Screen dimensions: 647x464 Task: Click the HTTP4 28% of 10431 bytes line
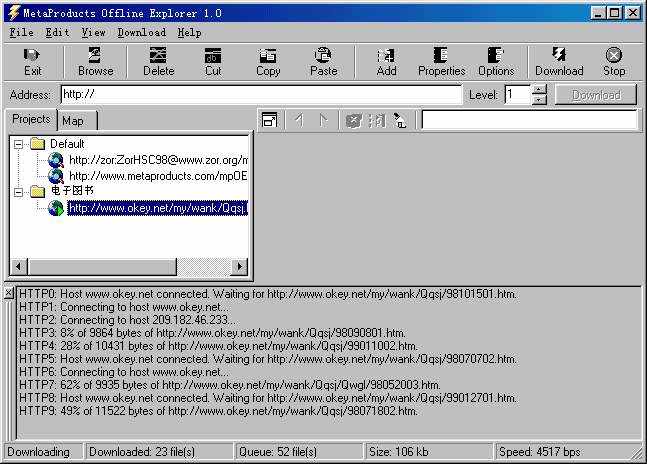click(x=218, y=346)
